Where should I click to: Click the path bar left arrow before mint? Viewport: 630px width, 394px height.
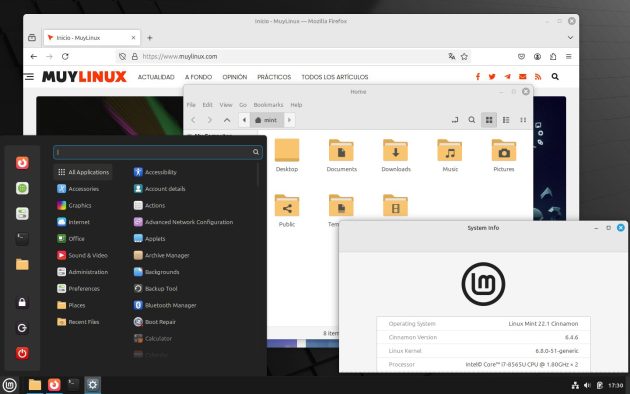(x=244, y=120)
